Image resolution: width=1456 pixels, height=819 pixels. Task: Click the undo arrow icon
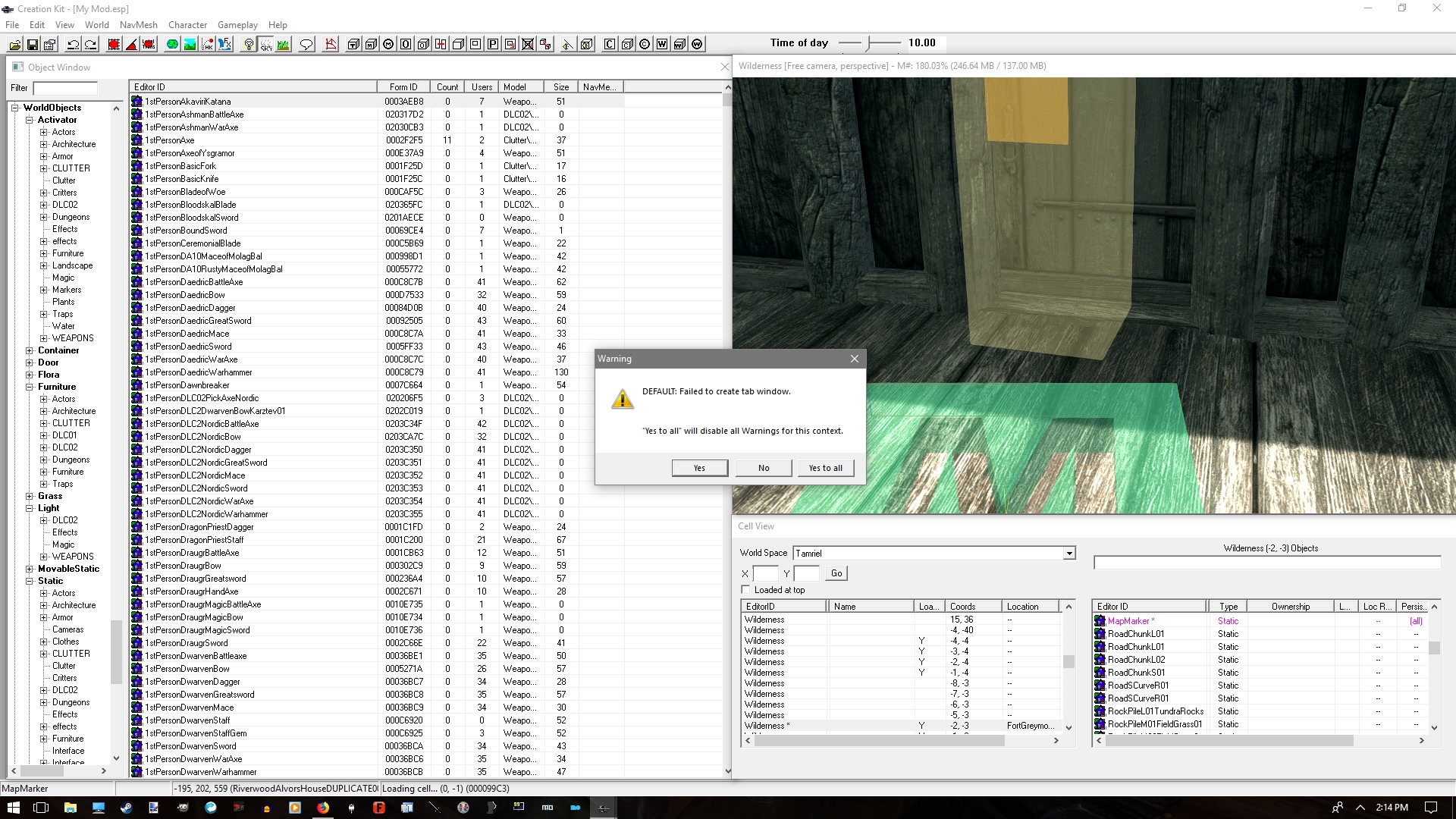tap(74, 45)
